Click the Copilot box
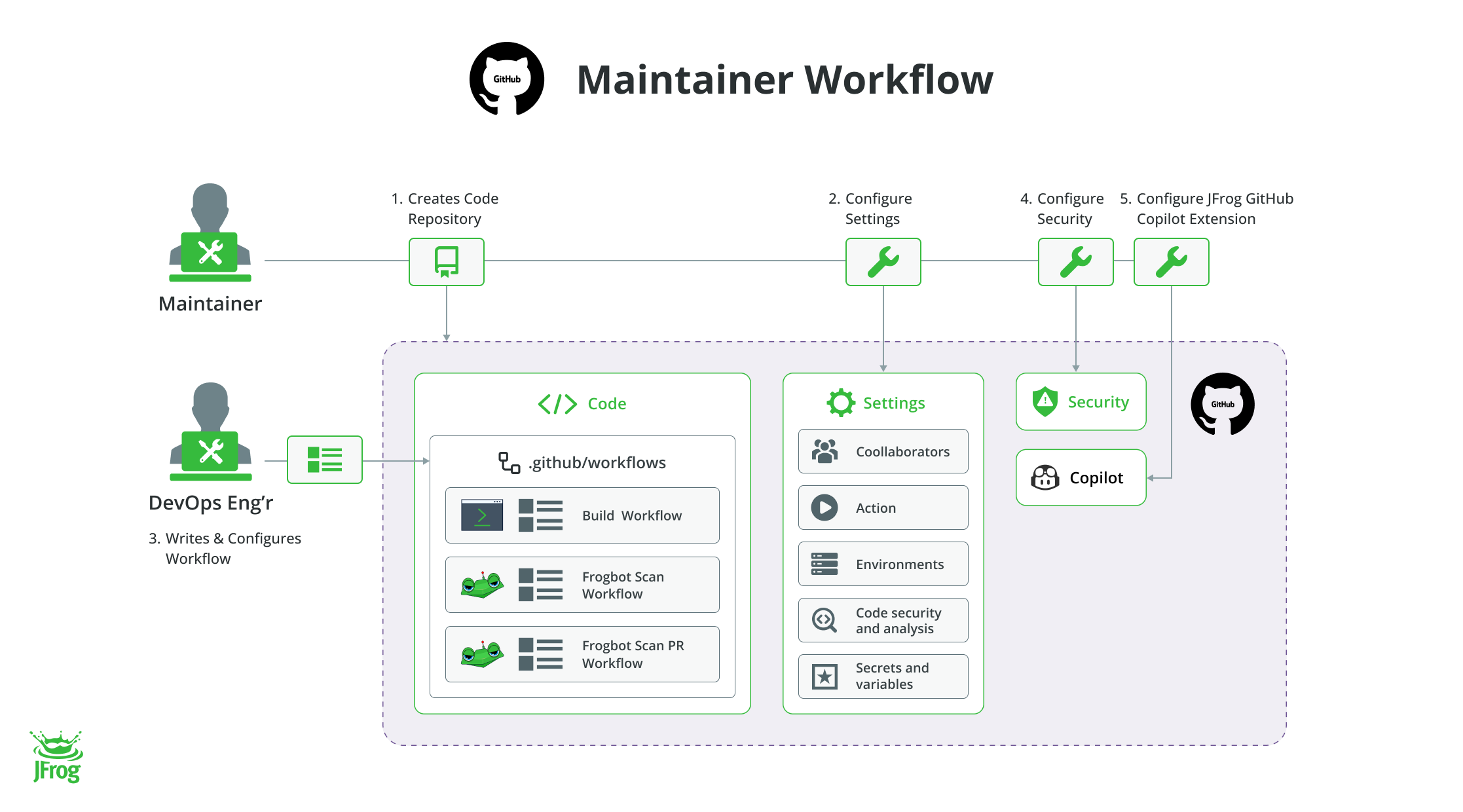1463x812 pixels. coord(1081,477)
